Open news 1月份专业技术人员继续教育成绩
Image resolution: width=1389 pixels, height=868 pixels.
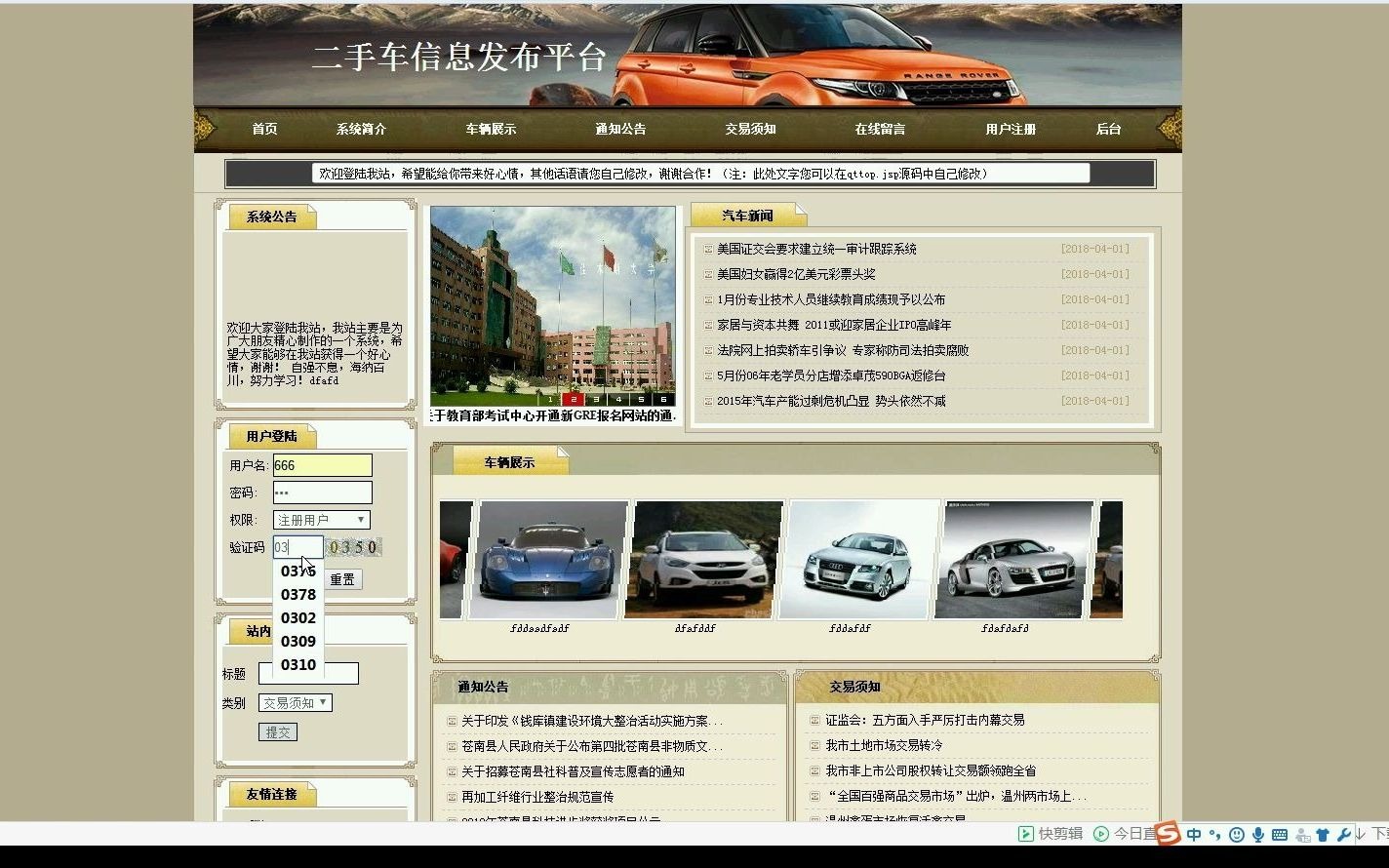831,300
